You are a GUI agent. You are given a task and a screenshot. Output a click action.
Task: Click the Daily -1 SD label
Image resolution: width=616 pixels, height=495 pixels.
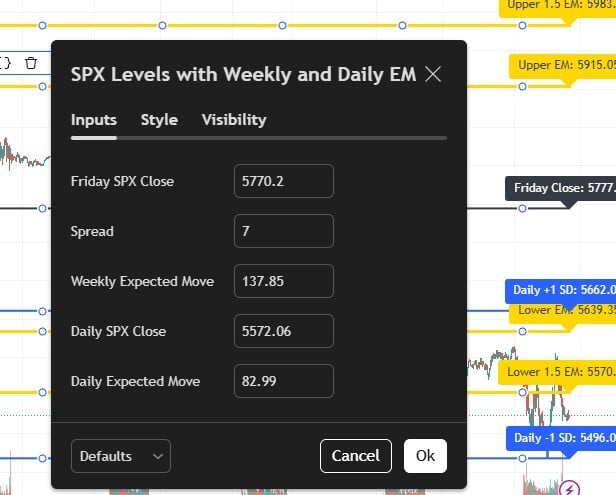point(561,438)
